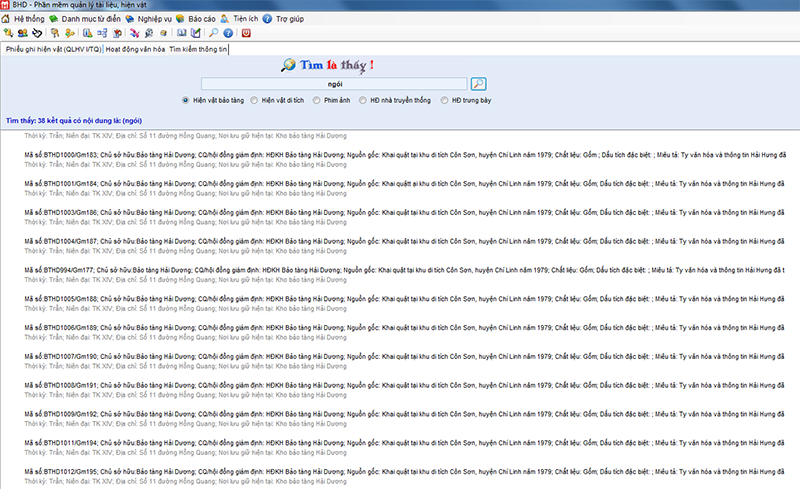Screen dimensions: 800x489
Task: Click the search button next to the ngói field
Action: point(479,84)
